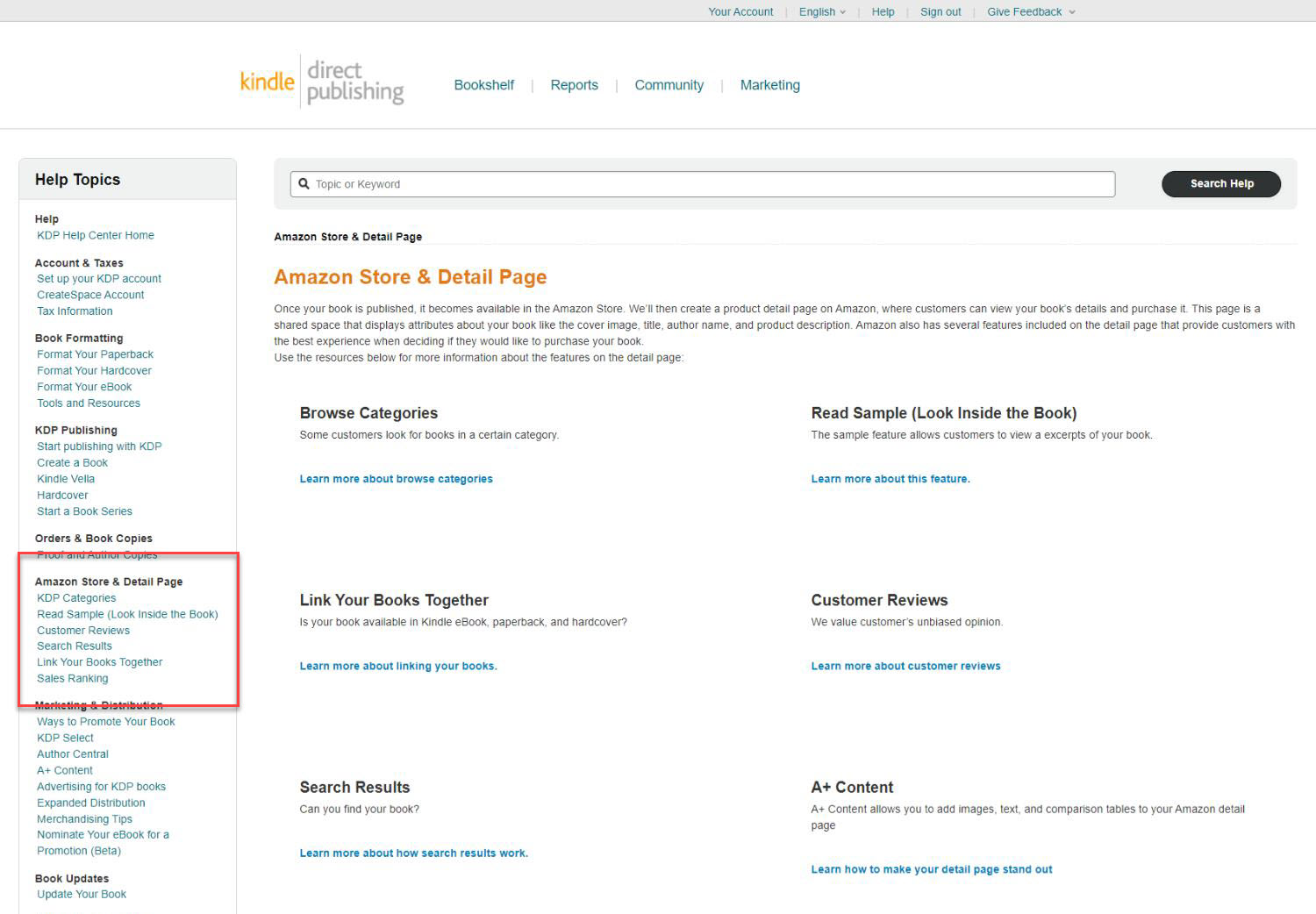Open Learn more about customer reviews
This screenshot has height=914, width=1316.
tap(905, 666)
